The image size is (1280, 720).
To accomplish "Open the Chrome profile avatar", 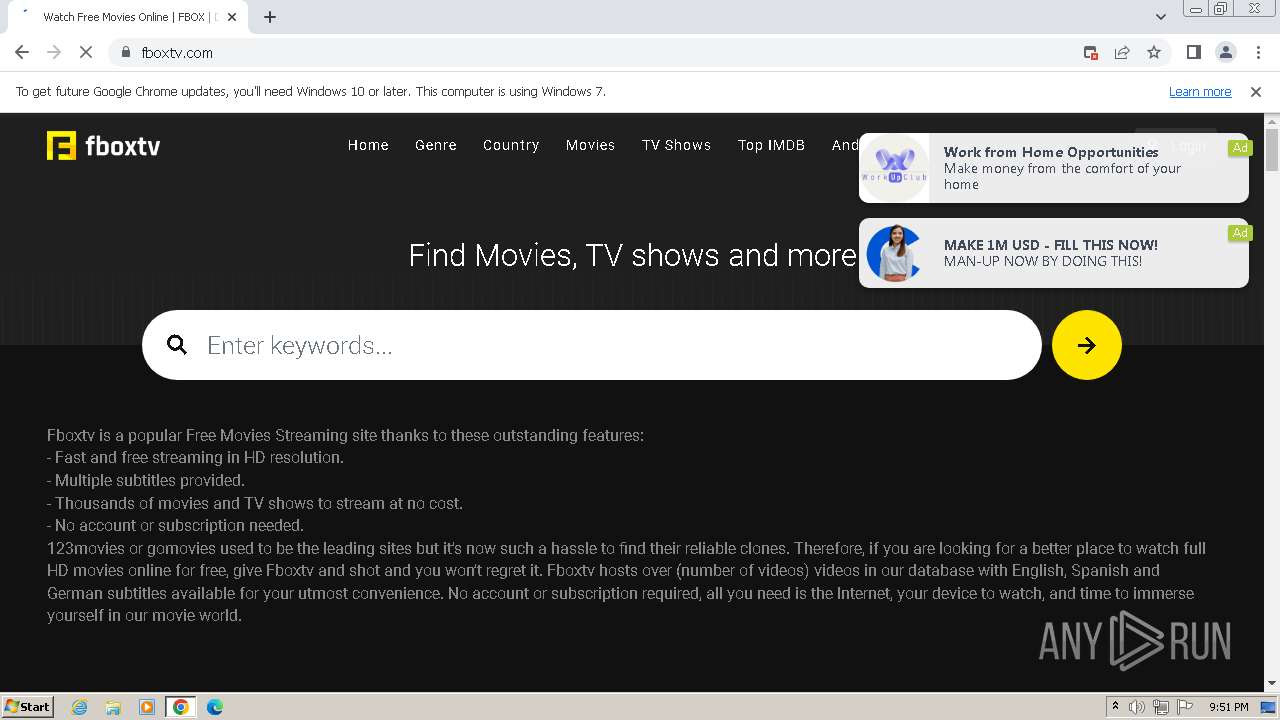I will 1225,52.
